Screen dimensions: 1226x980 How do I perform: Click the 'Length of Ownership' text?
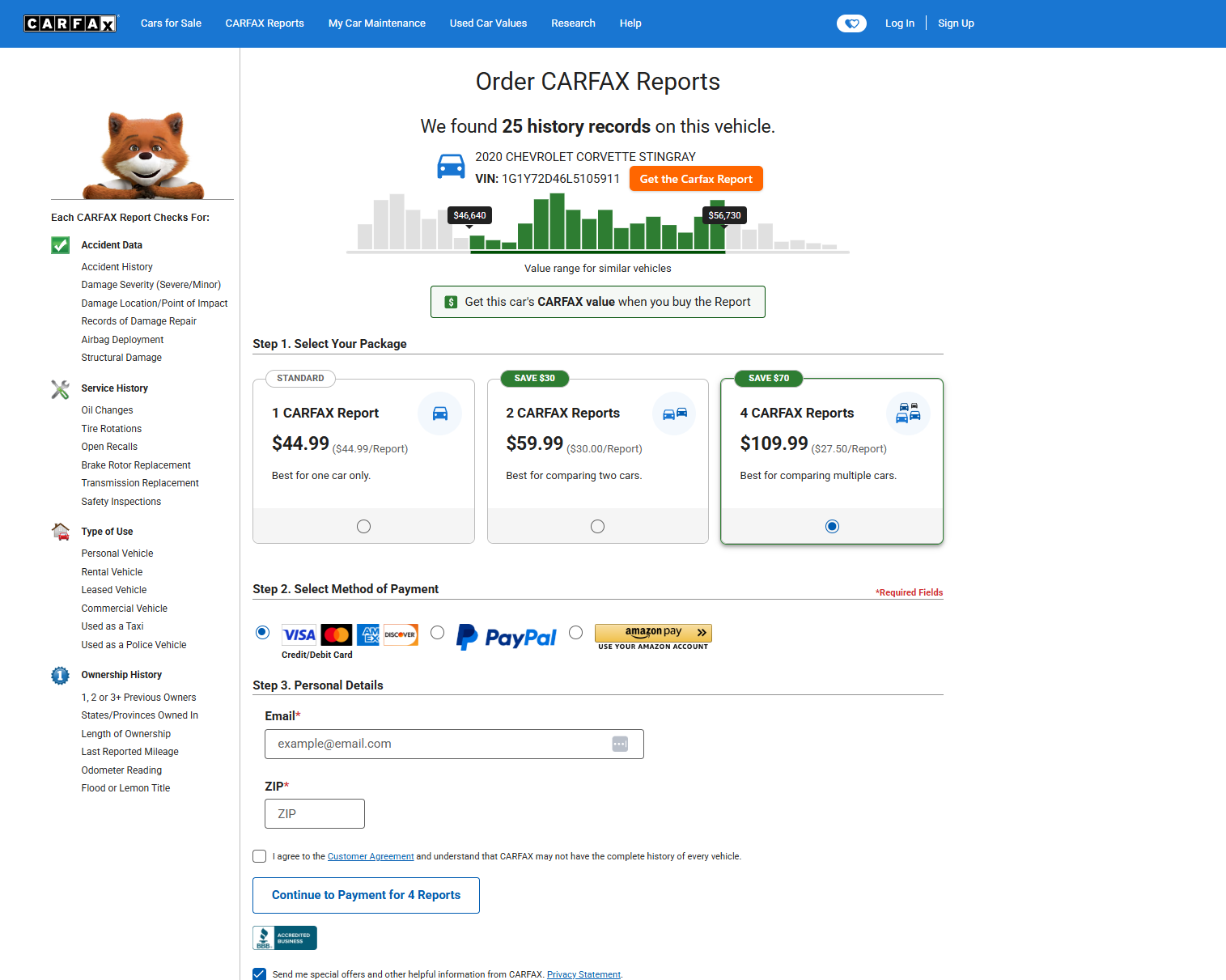[126, 734]
